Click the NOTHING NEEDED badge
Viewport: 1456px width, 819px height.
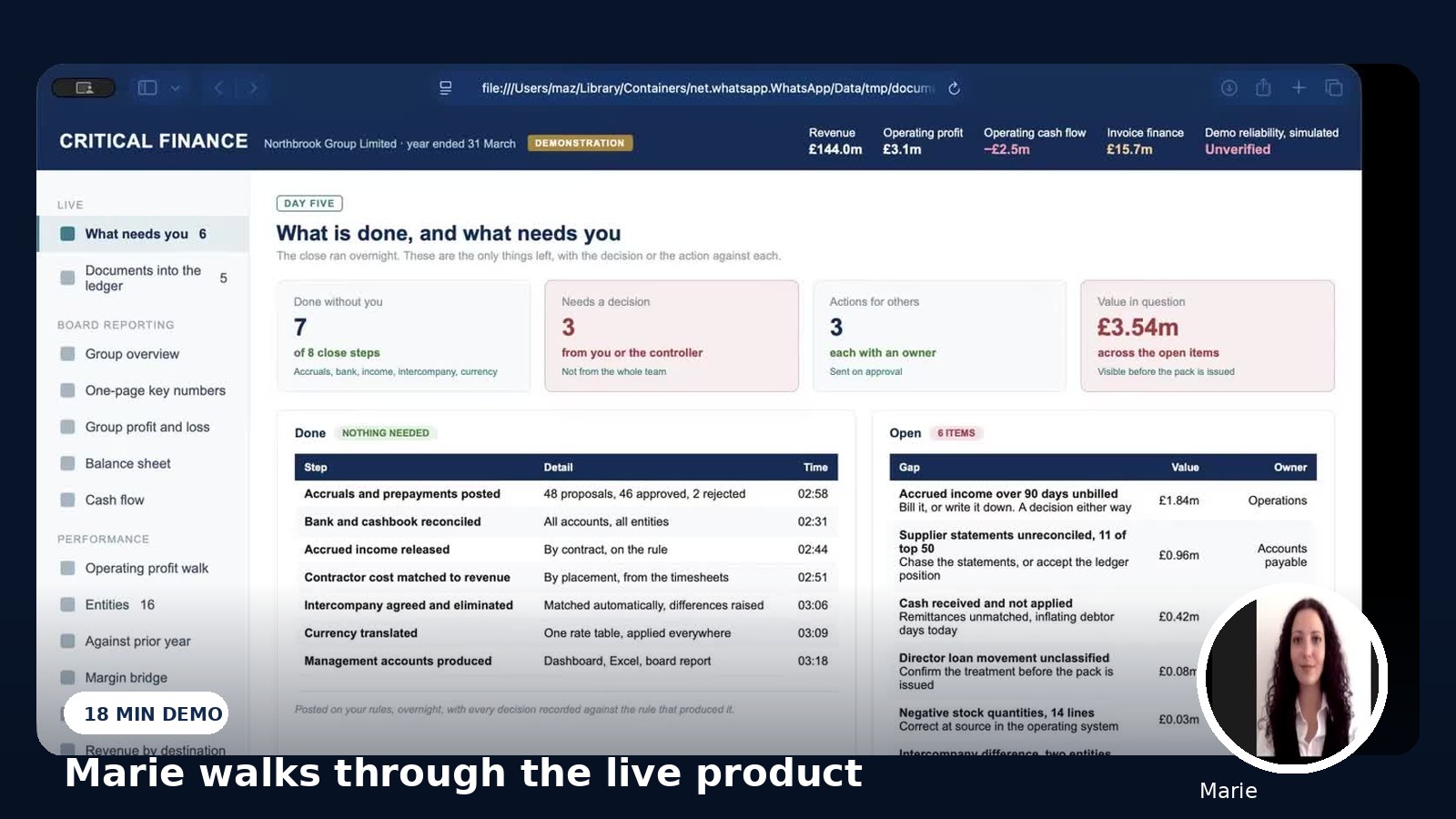point(386,433)
